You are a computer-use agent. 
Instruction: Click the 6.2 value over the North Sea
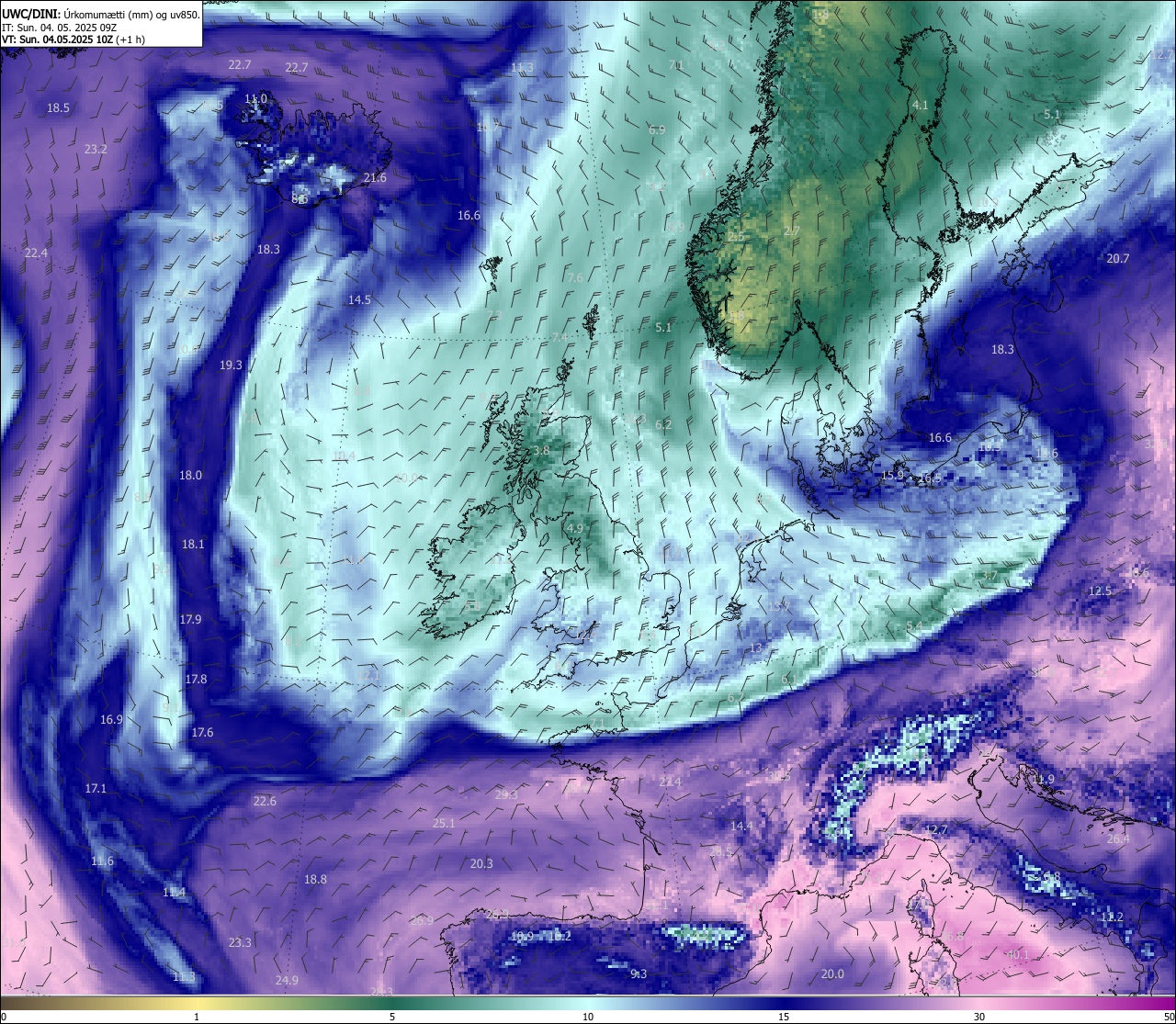663,425
